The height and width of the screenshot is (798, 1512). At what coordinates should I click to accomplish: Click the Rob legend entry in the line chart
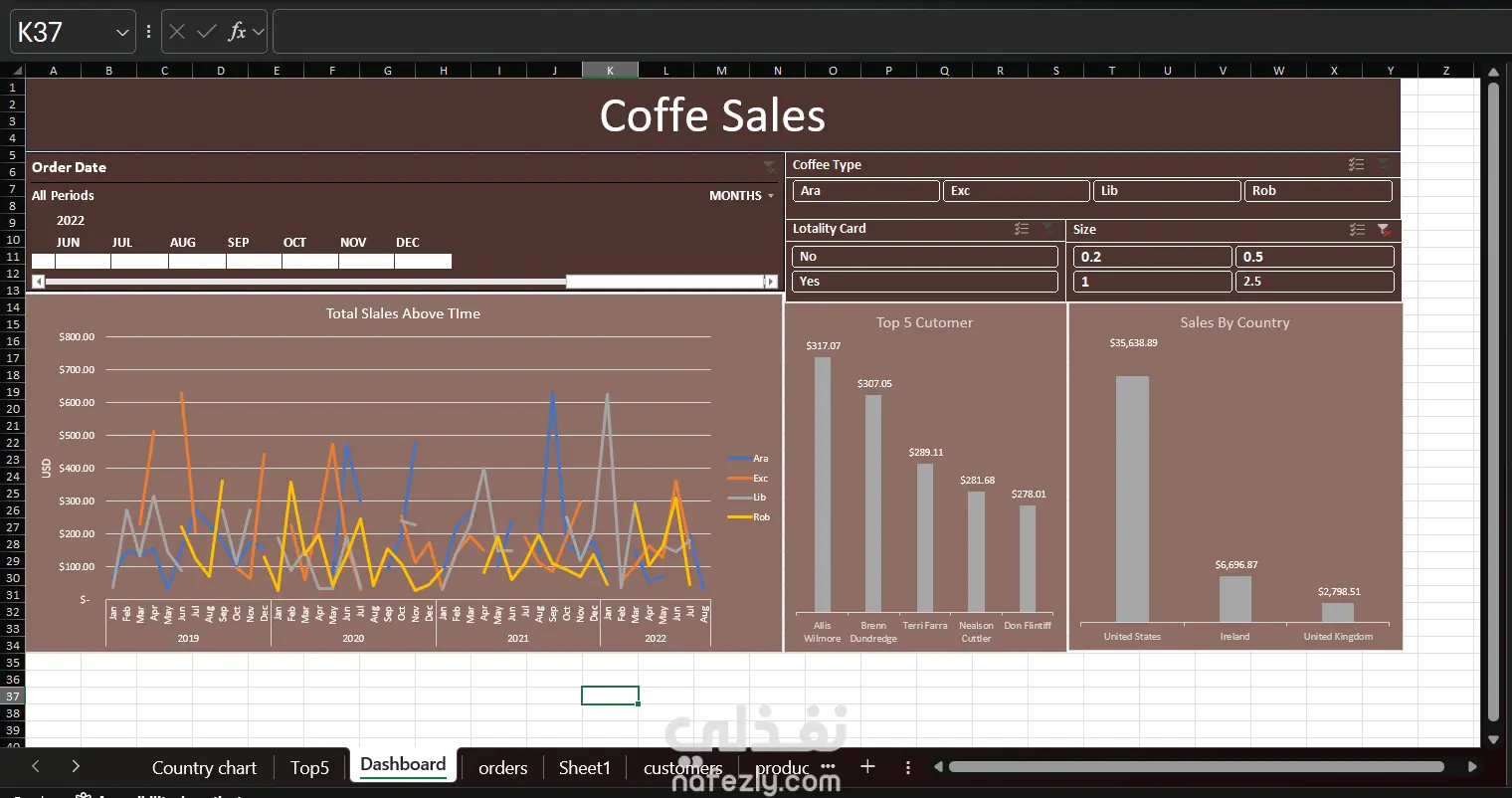[x=749, y=517]
